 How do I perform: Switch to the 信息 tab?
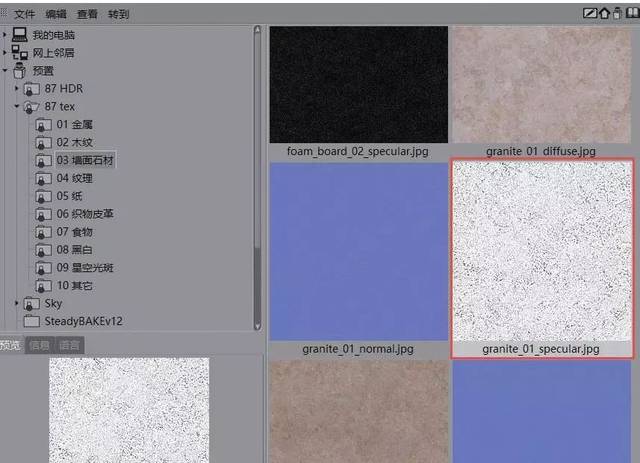click(x=40, y=345)
